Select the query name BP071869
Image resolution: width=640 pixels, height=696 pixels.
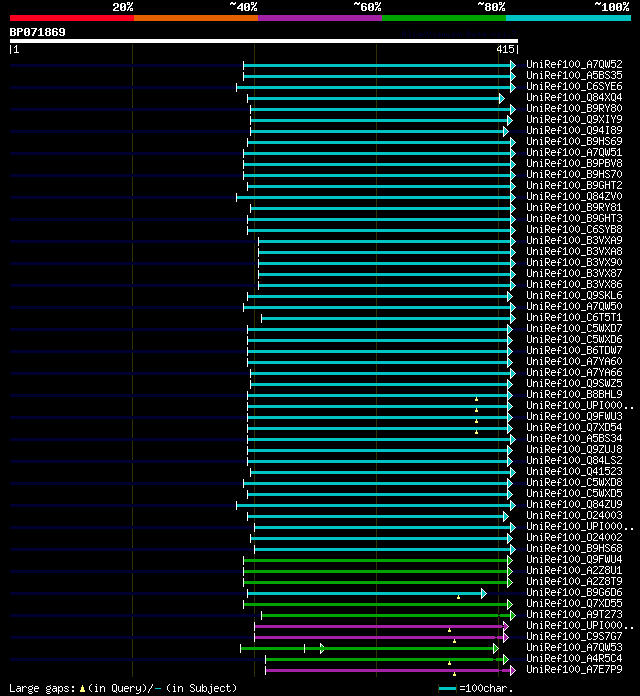tap(37, 32)
